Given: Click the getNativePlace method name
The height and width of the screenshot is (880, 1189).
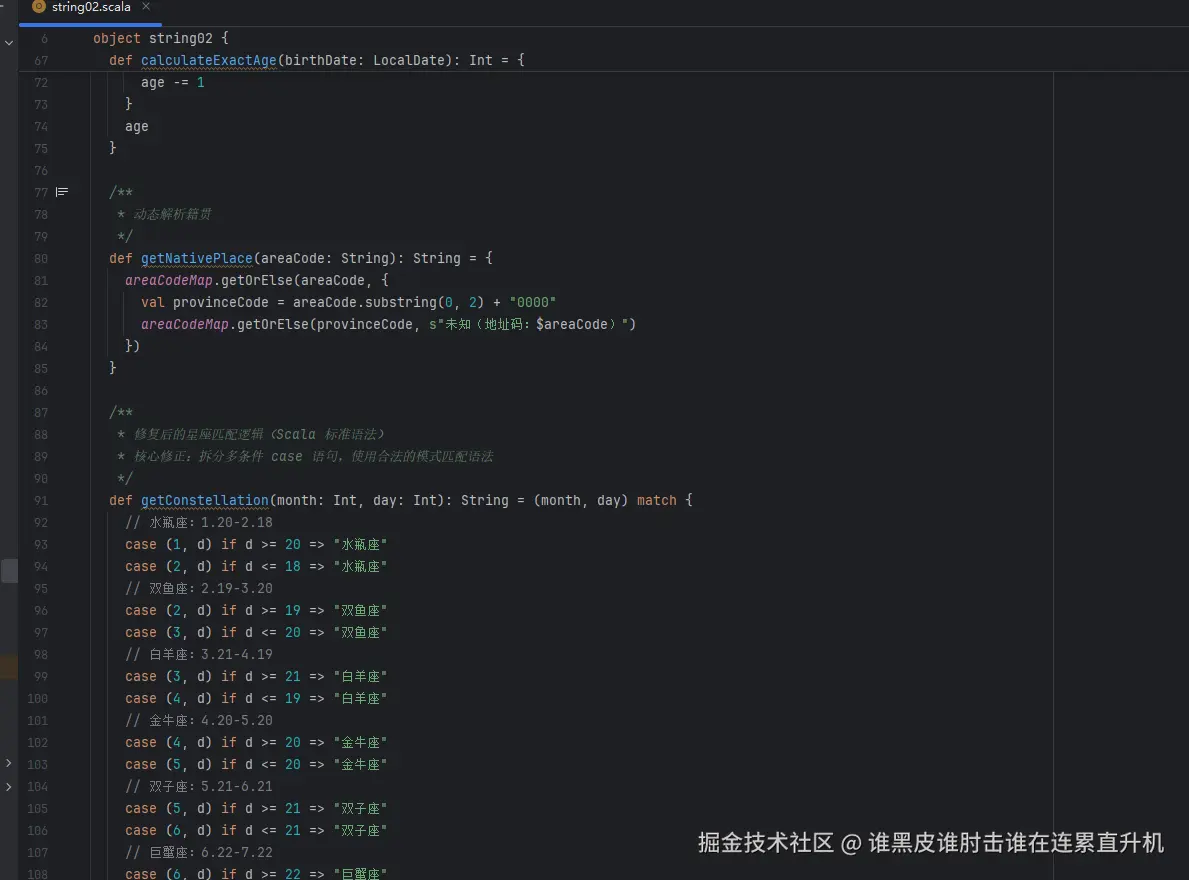Looking at the screenshot, I should point(196,258).
